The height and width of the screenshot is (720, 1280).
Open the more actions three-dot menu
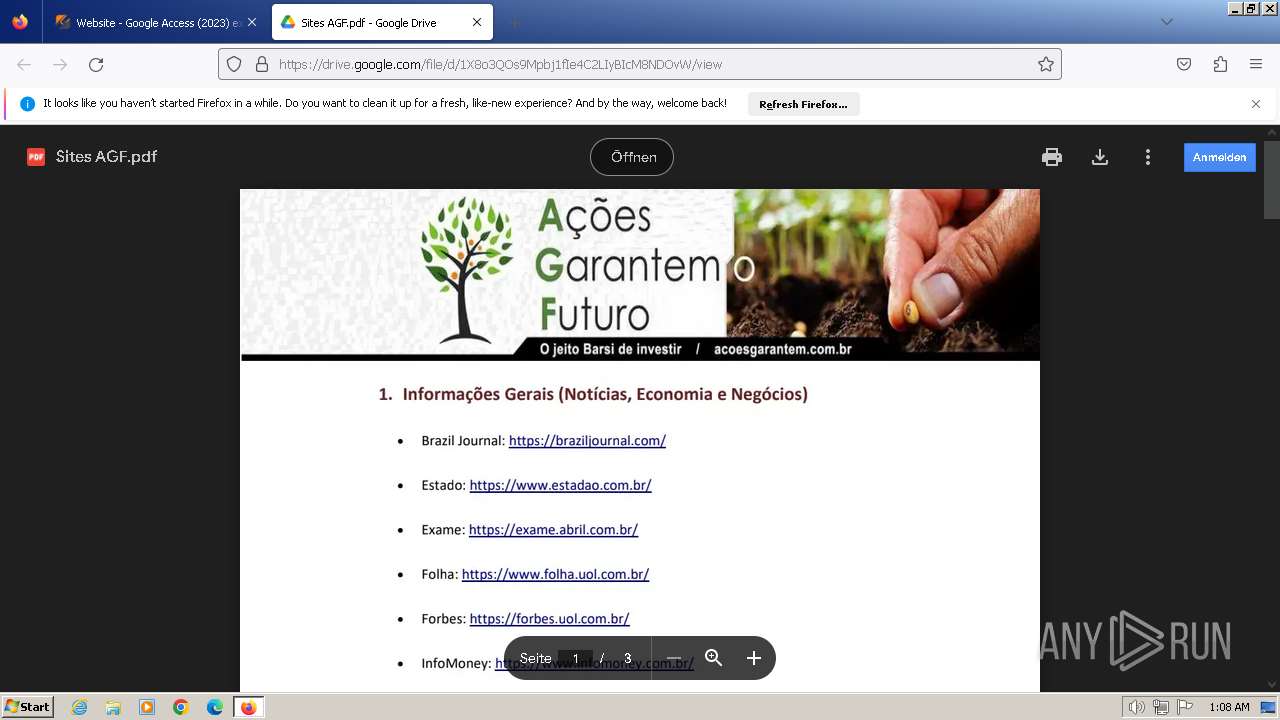tap(1148, 157)
